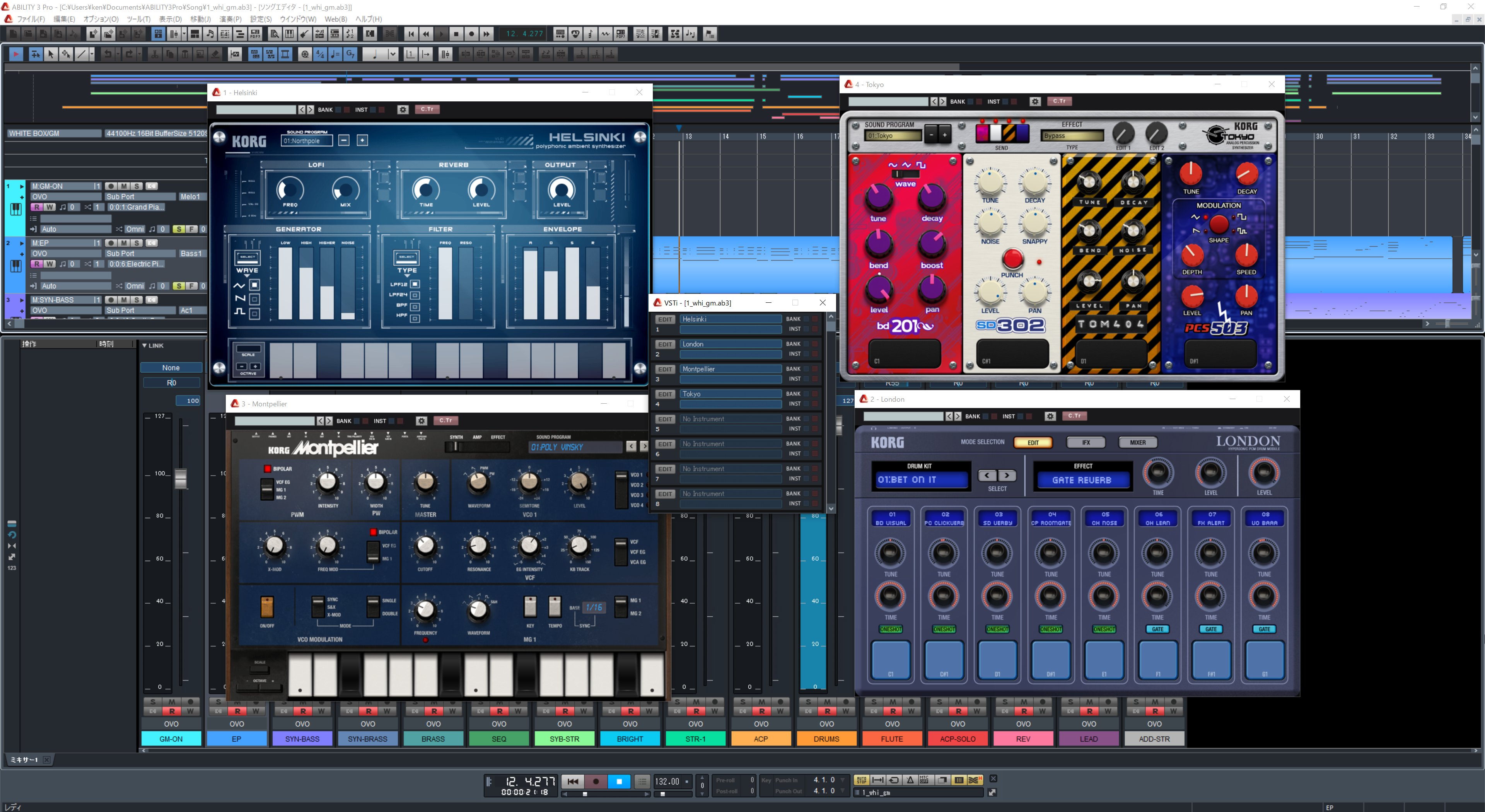The width and height of the screenshot is (1485, 812).
Task: Toggle the tempo track note-equals button
Action: coord(335,54)
